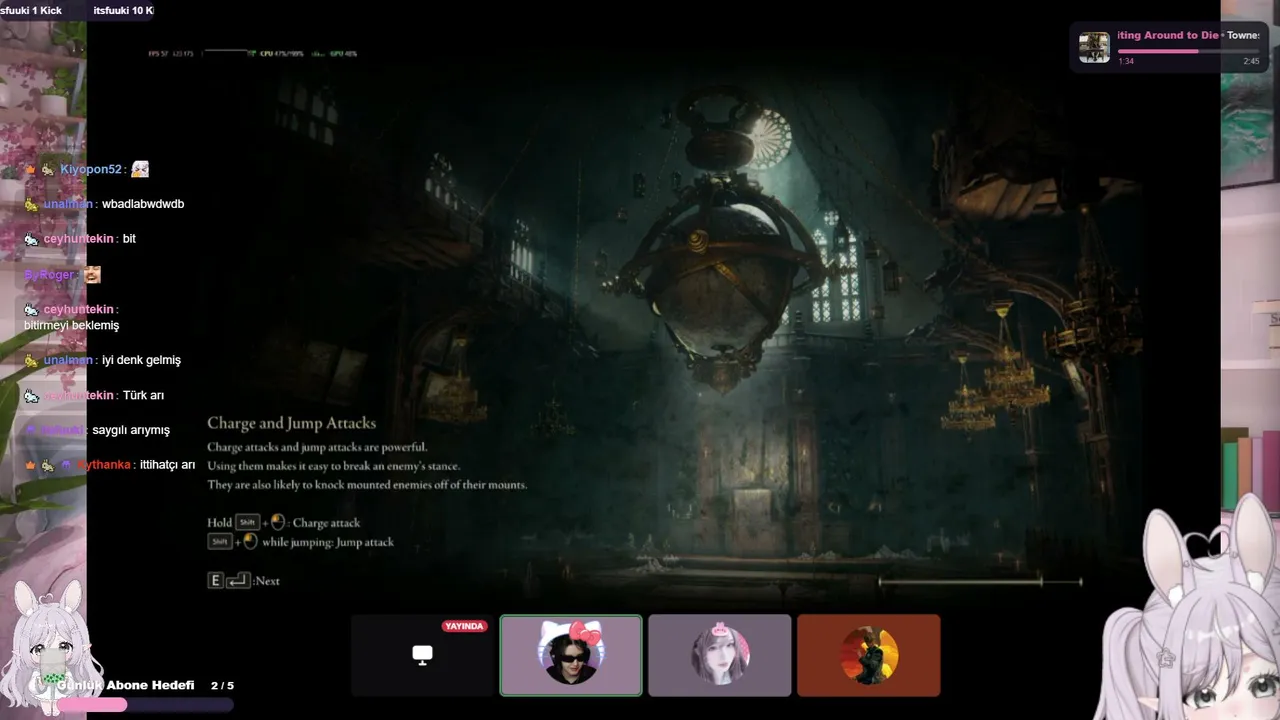This screenshot has height=720, width=1280.
Task: Click the crown badge next to Kiyopon52
Action: pos(31,170)
